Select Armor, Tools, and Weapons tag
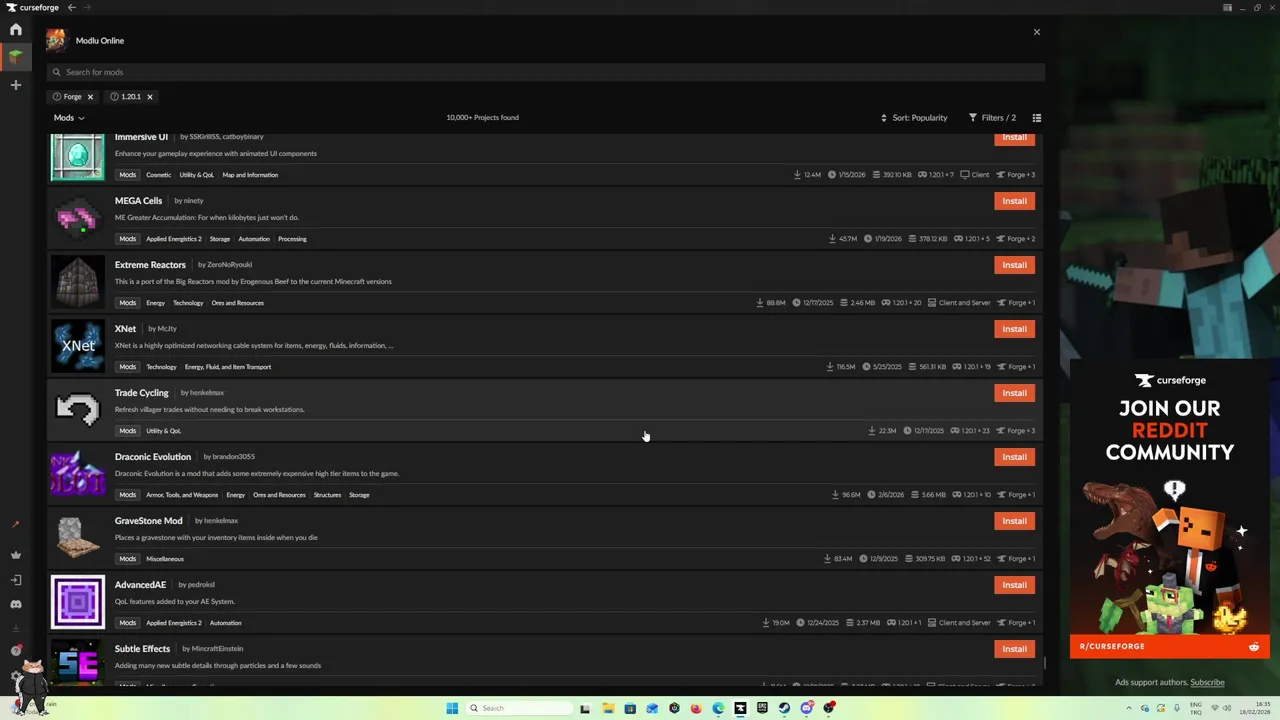Viewport: 1280px width, 720px height. (x=182, y=495)
